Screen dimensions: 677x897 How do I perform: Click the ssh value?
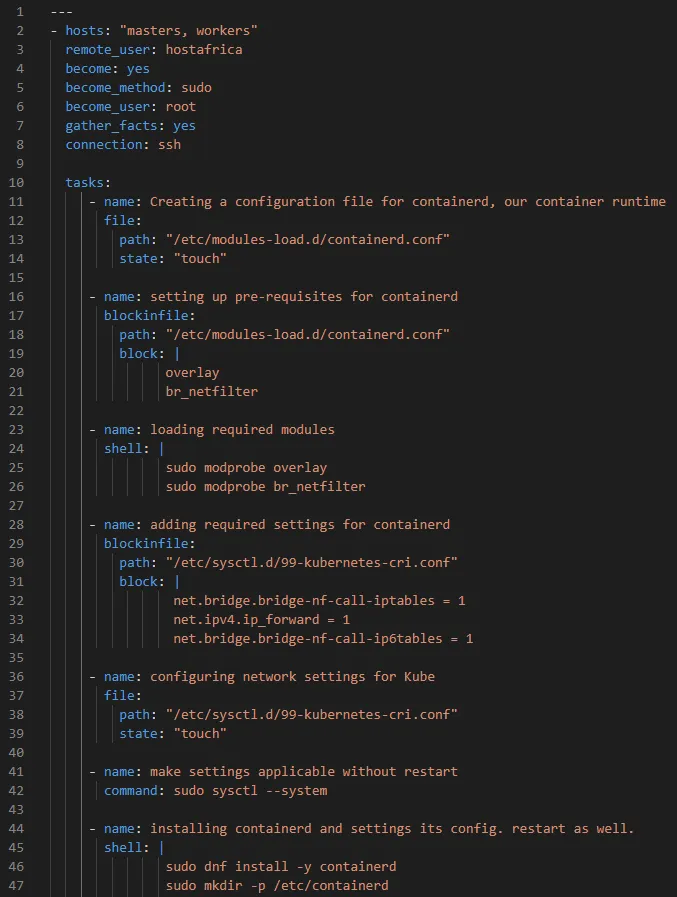tap(169, 144)
